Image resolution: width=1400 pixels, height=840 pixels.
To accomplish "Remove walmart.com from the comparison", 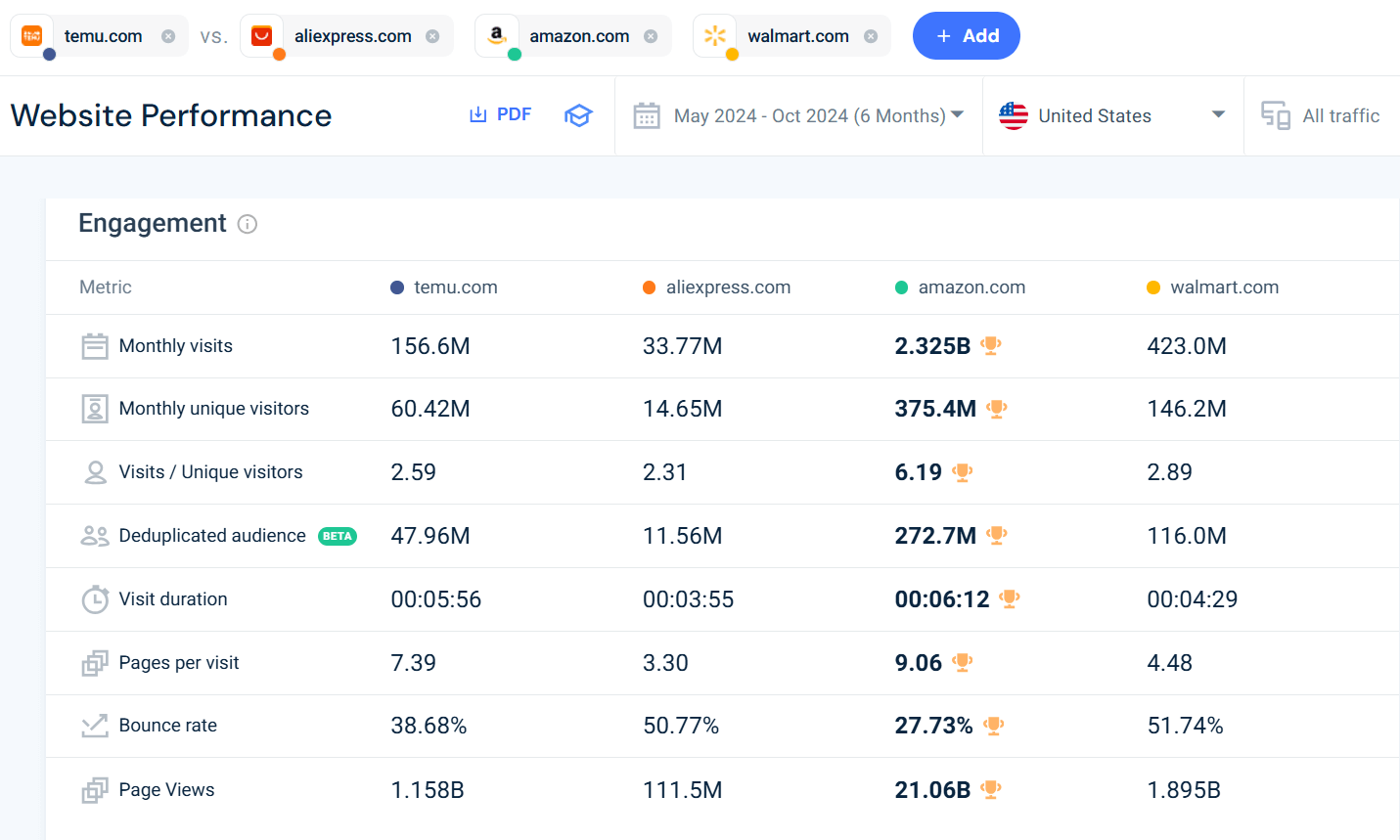I will click(x=871, y=36).
